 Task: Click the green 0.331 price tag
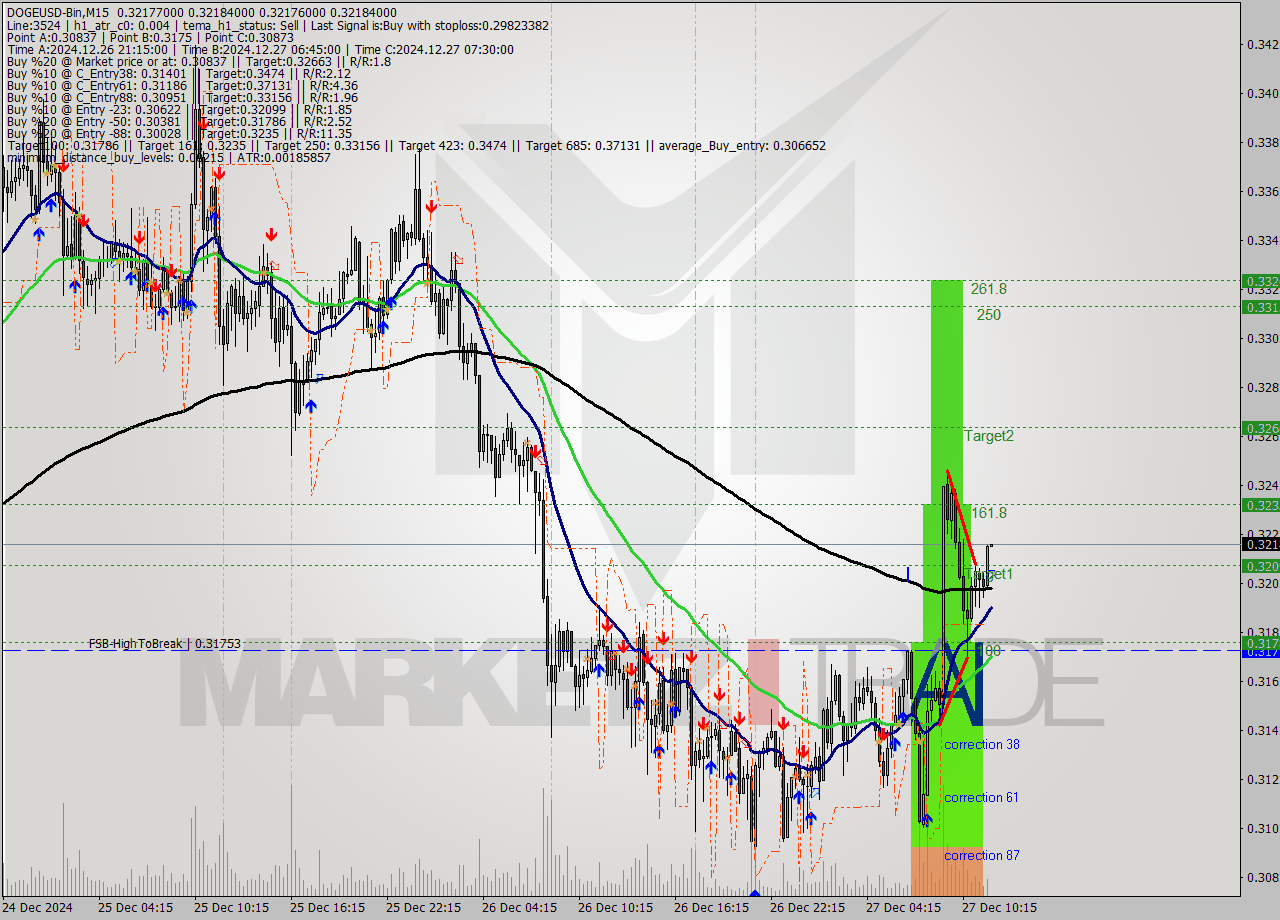(1260, 307)
